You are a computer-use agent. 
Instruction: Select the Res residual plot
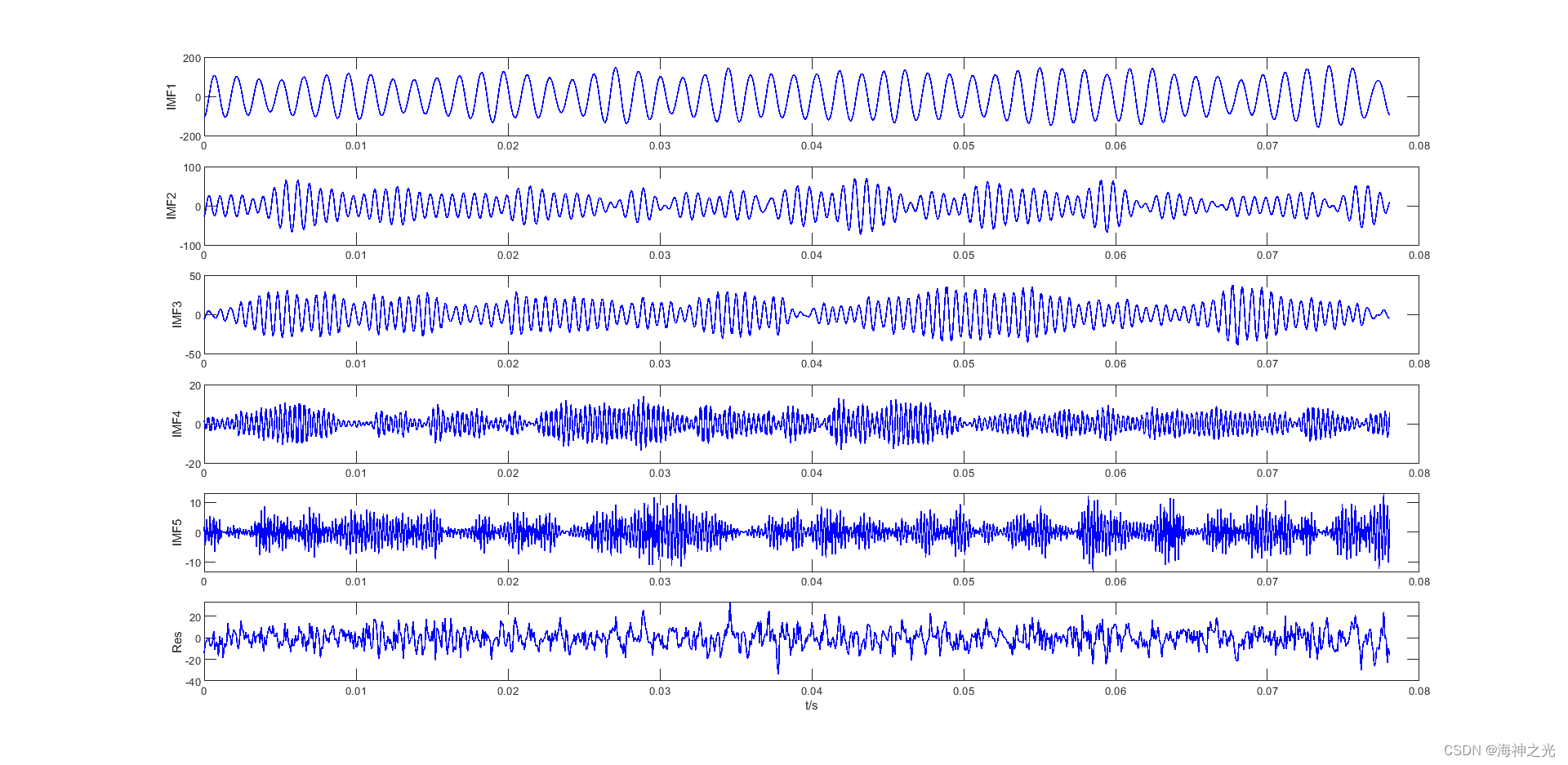(811, 641)
